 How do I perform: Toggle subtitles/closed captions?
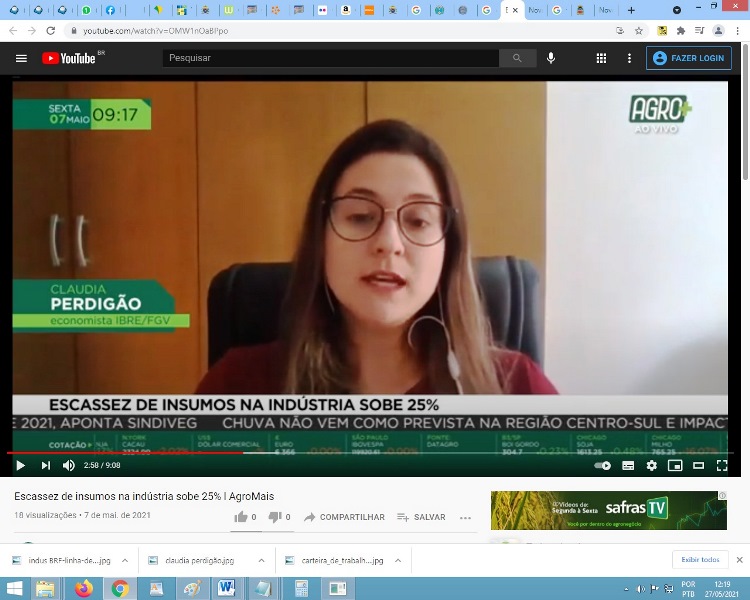pyautogui.click(x=628, y=466)
